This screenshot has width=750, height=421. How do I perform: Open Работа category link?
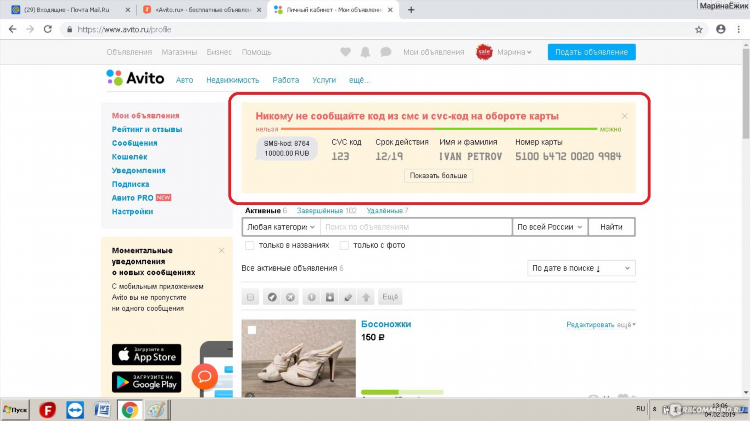click(286, 80)
